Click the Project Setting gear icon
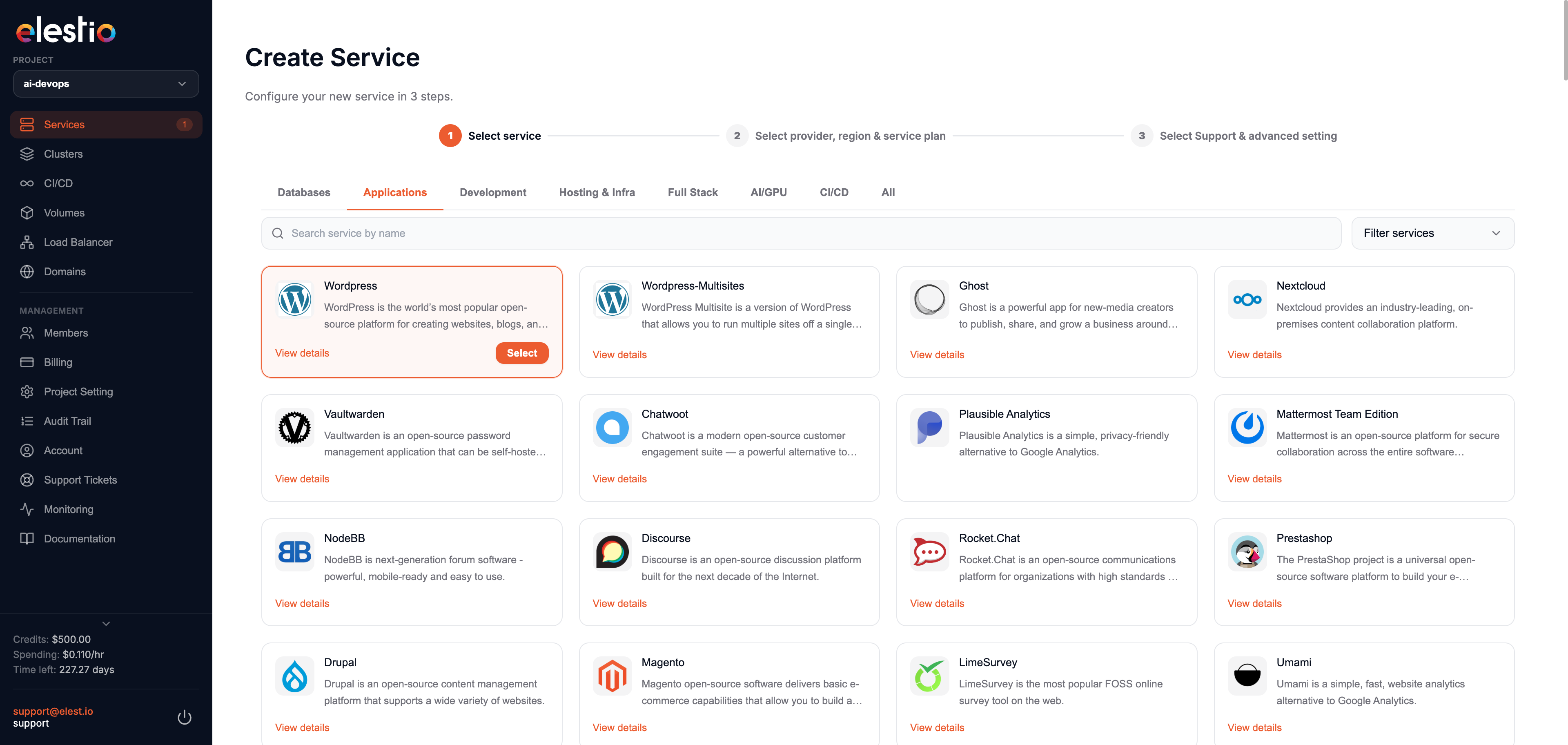Image resolution: width=1568 pixels, height=745 pixels. point(27,392)
